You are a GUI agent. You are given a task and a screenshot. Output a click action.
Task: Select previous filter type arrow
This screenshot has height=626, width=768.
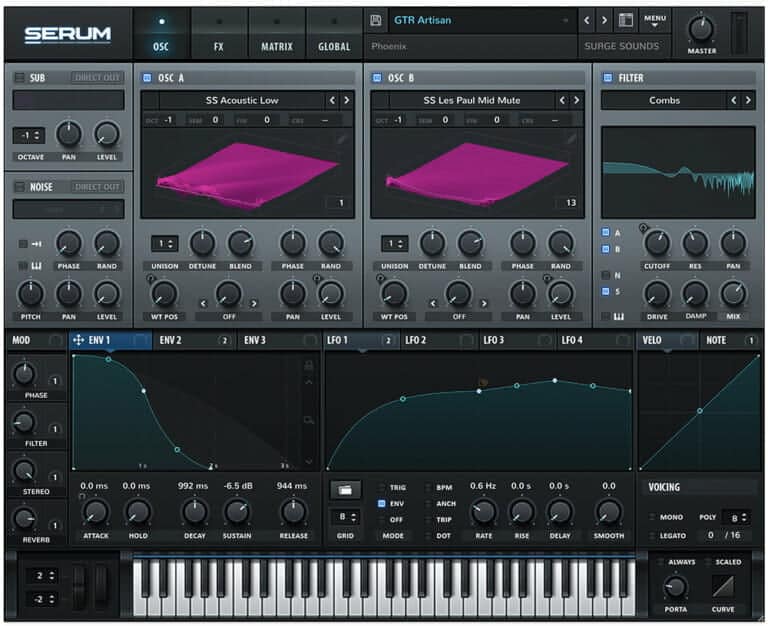pyautogui.click(x=734, y=100)
